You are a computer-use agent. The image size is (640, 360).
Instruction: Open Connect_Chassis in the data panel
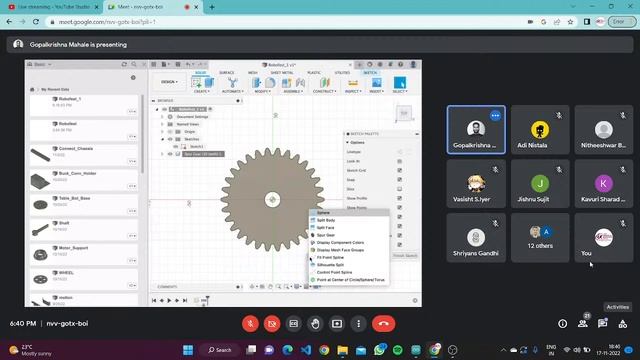(83, 155)
